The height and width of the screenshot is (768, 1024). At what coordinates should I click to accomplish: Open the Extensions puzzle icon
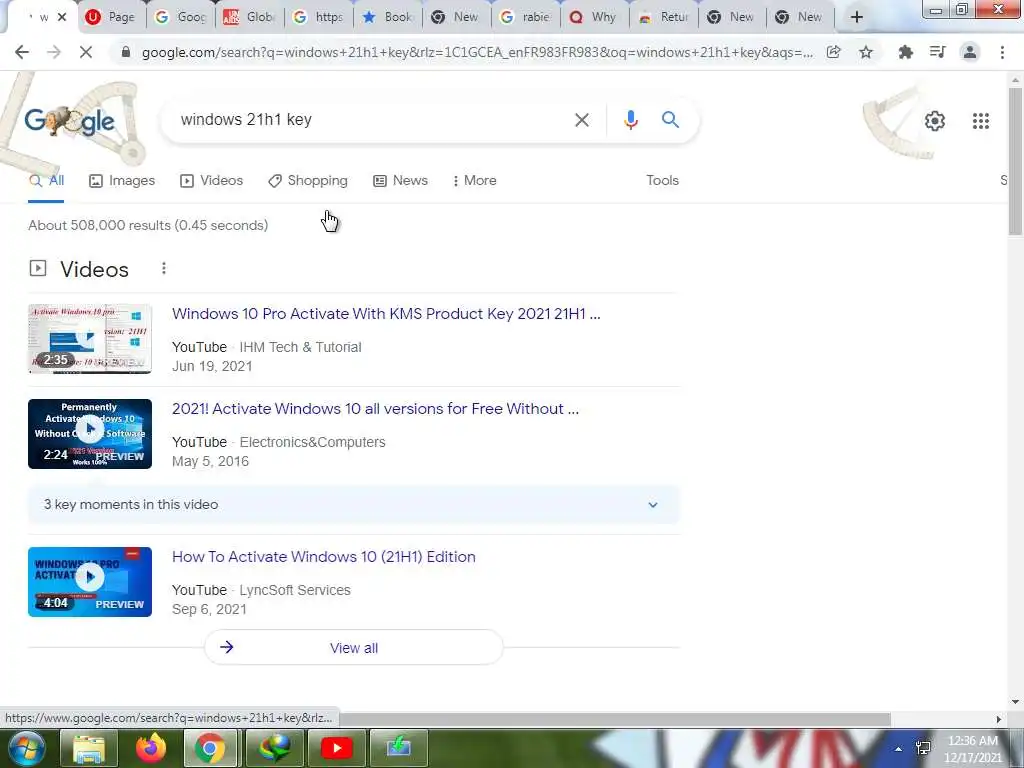point(905,52)
